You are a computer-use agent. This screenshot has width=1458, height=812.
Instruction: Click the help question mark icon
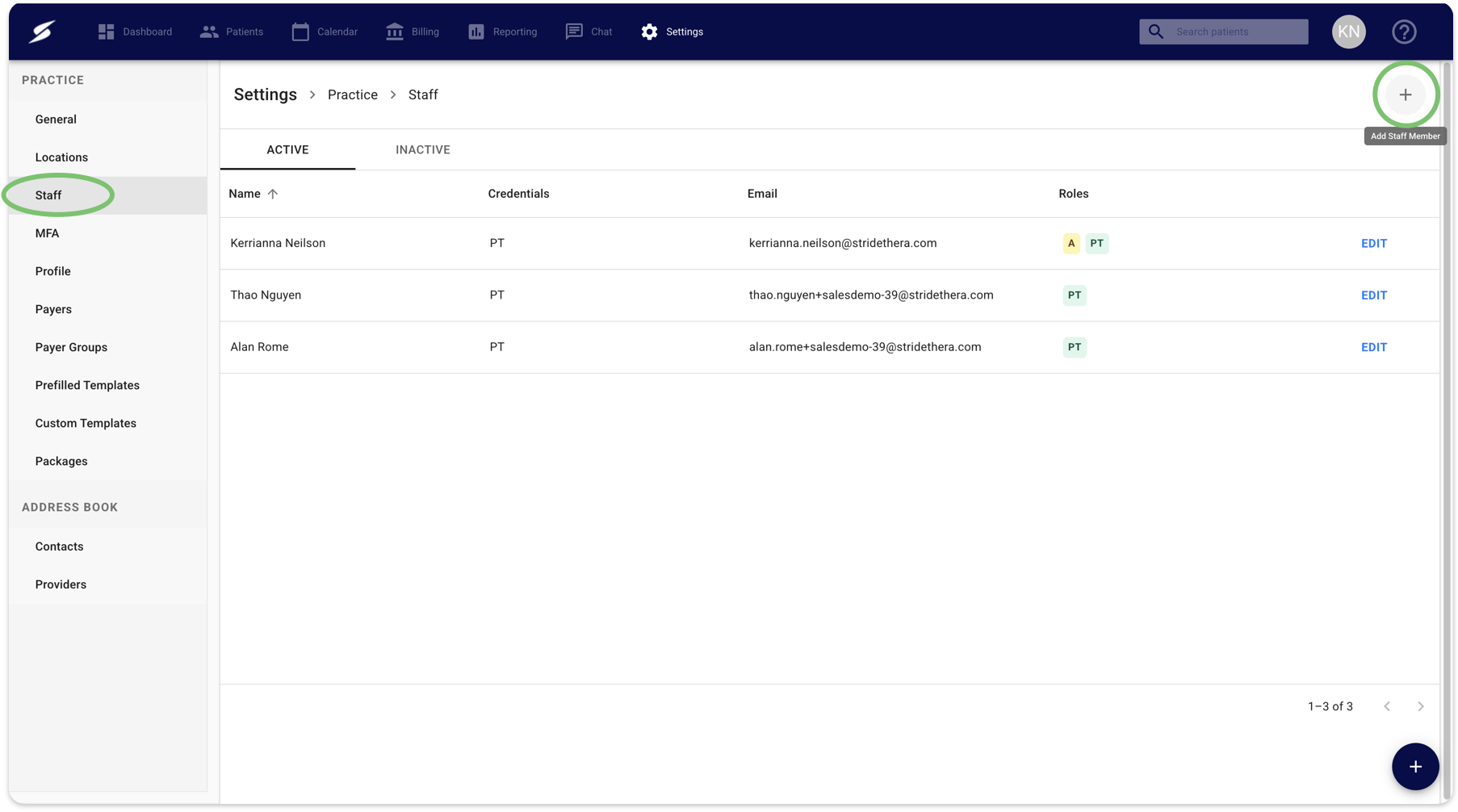(1404, 31)
